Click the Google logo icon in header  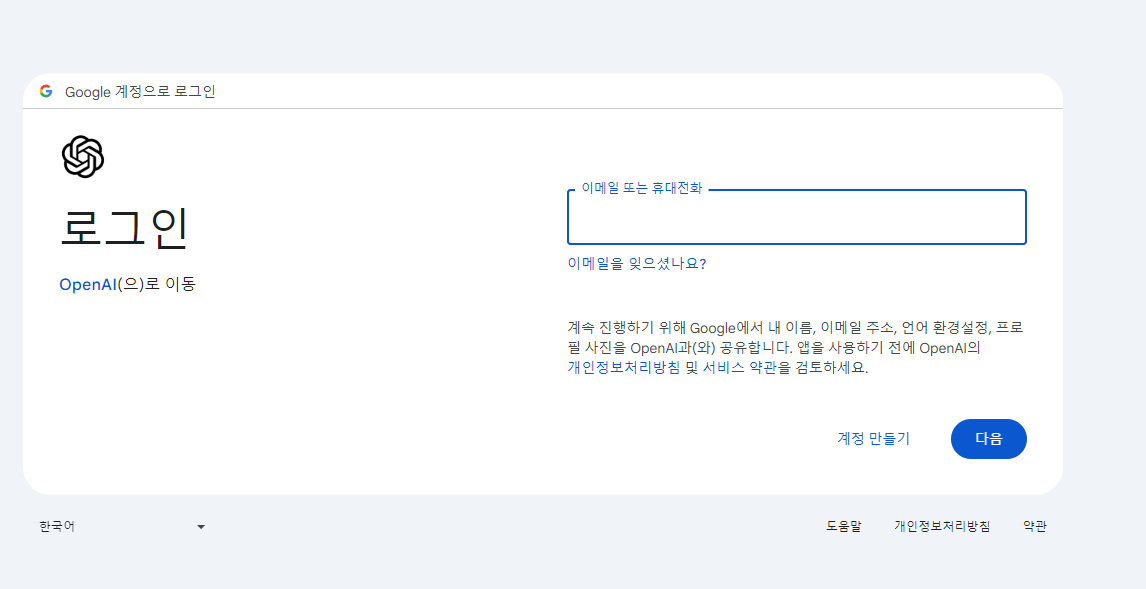[x=46, y=91]
